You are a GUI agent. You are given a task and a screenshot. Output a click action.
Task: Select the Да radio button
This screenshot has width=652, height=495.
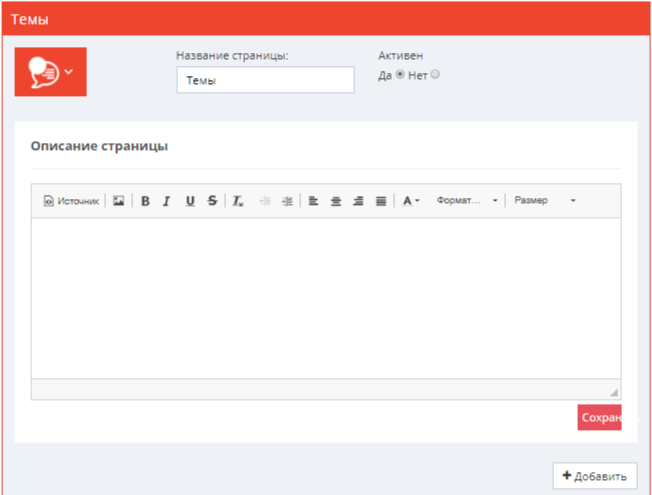point(401,75)
